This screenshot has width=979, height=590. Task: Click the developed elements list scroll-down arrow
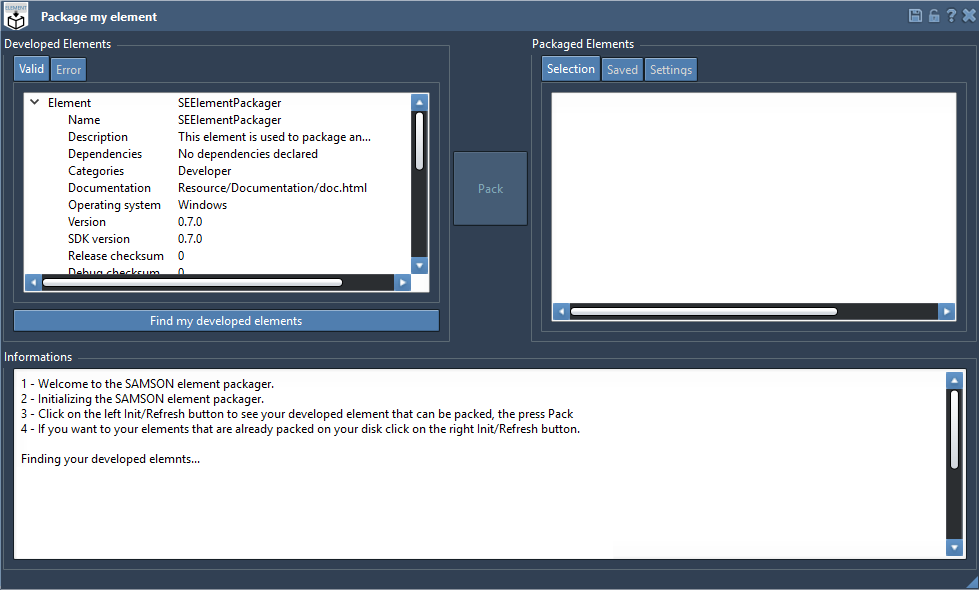[x=420, y=265]
